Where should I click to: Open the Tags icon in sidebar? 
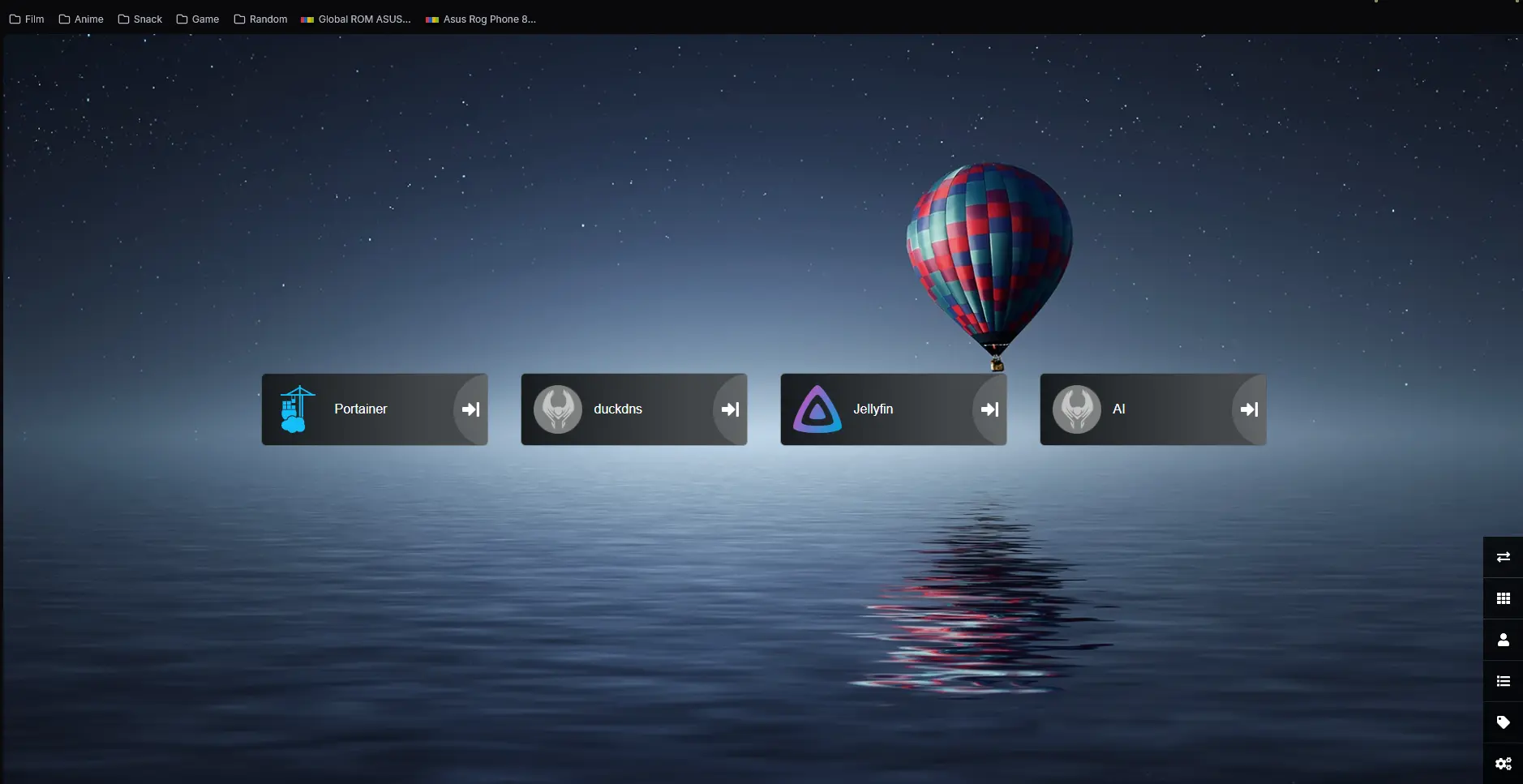point(1503,722)
